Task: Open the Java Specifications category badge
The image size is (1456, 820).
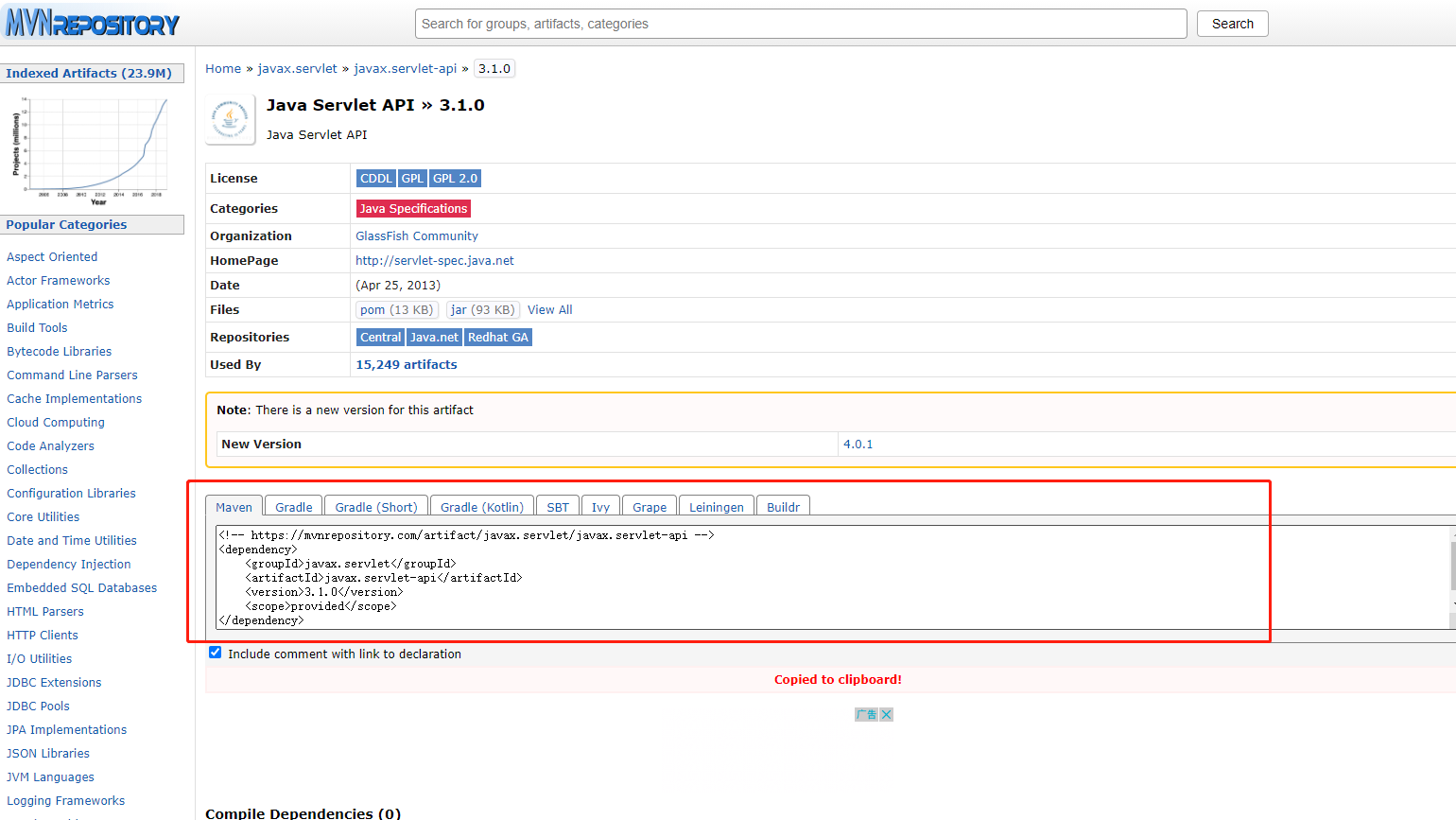Action: tap(413, 208)
